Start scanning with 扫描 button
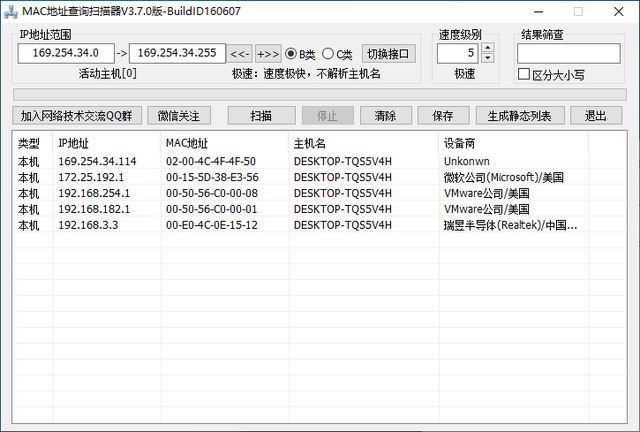This screenshot has width=640, height=432. point(261,116)
